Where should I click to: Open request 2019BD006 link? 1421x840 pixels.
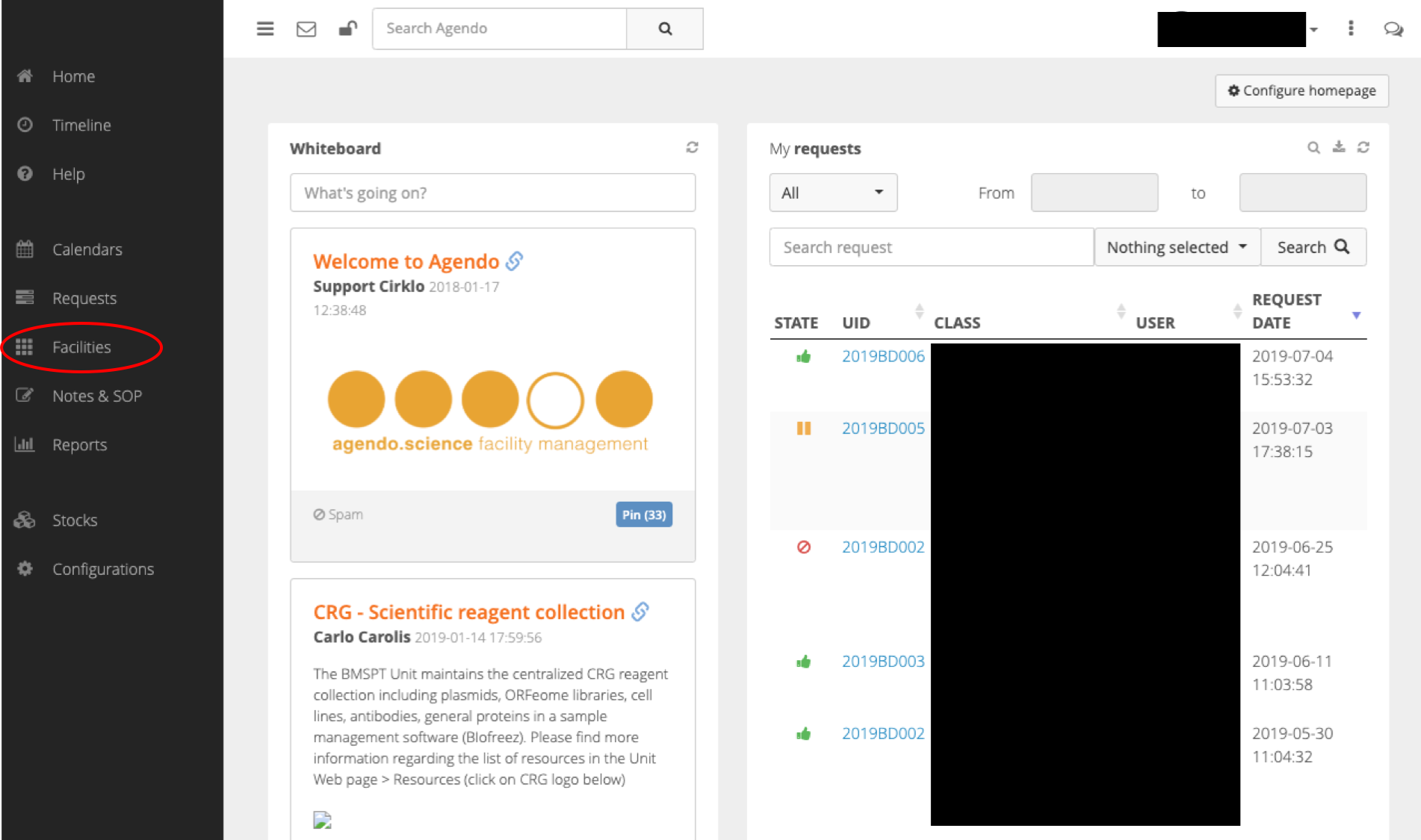883,356
